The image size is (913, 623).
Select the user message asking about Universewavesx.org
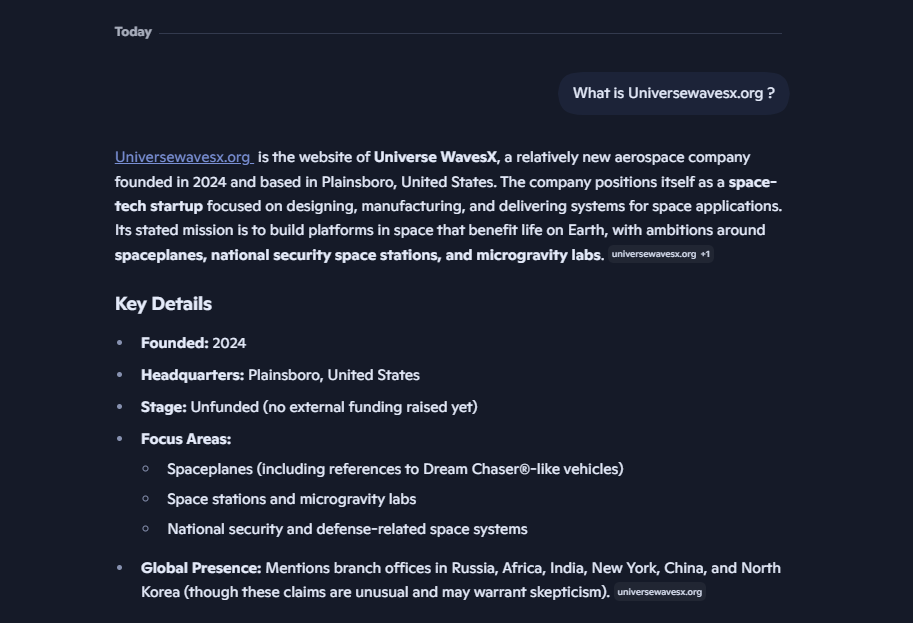coord(672,93)
